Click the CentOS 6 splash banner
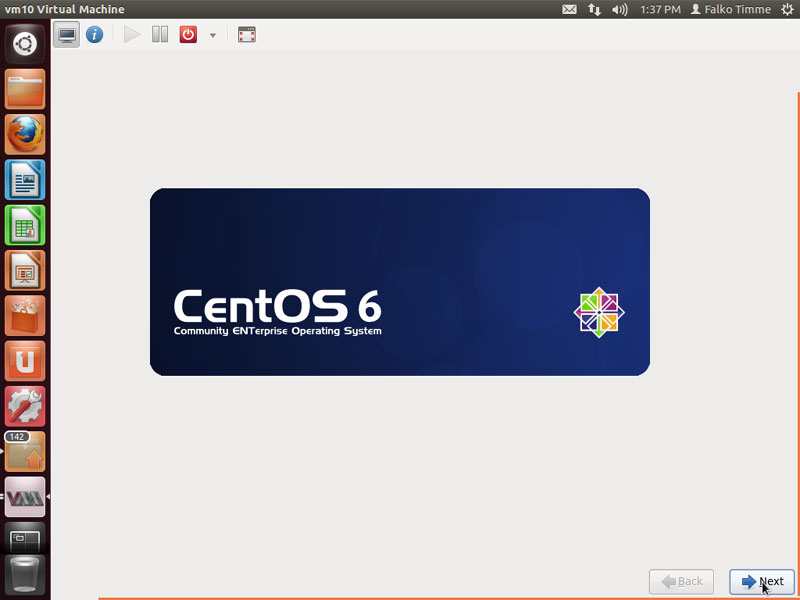Screen dimensions: 800x600 400,282
